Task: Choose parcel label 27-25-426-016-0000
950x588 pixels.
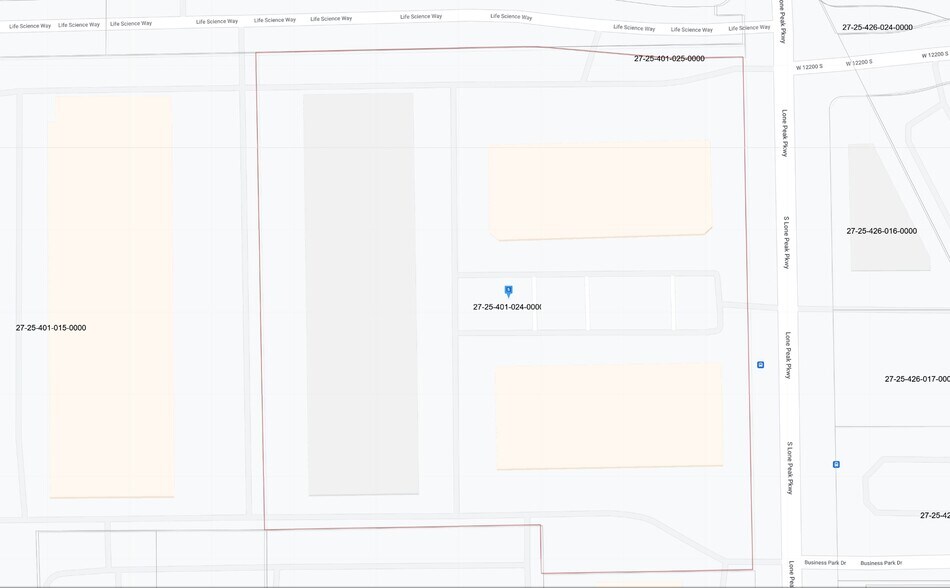Action: [881, 231]
